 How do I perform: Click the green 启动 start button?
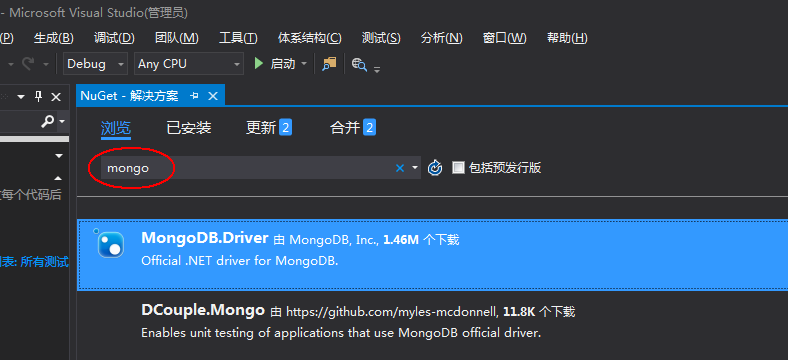coord(275,64)
